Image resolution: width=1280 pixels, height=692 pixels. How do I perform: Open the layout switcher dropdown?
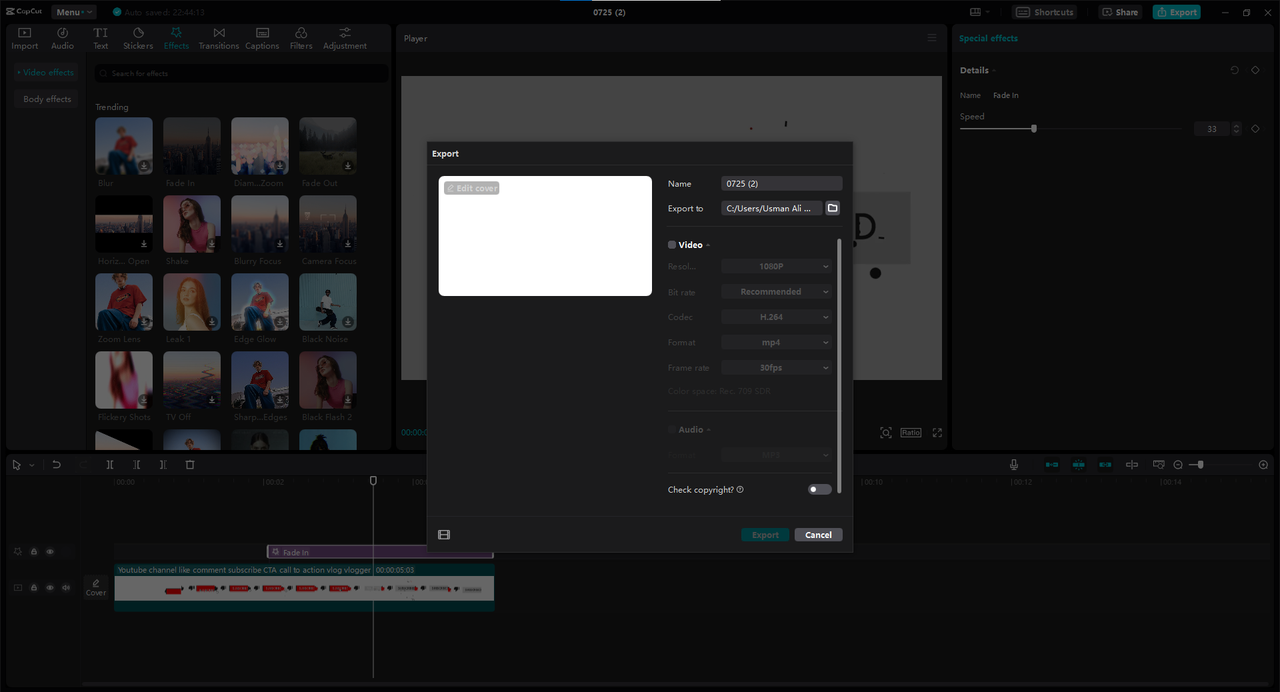pos(979,12)
